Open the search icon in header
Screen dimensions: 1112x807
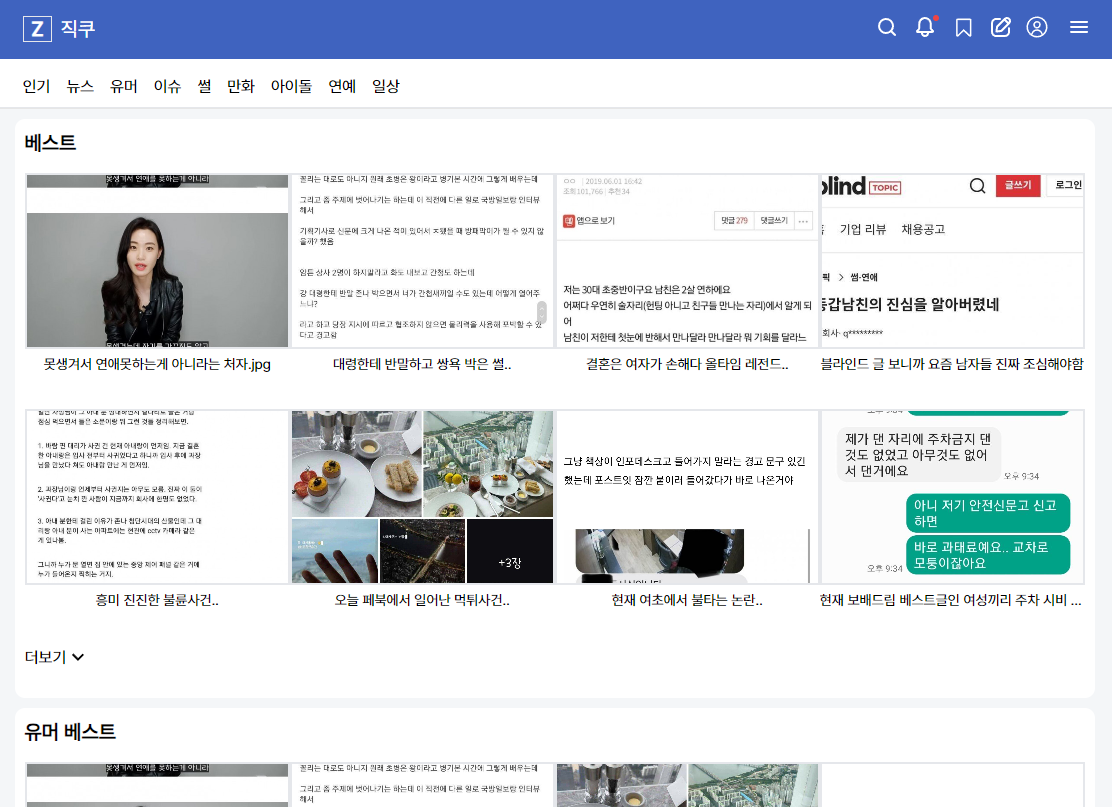click(x=886, y=28)
